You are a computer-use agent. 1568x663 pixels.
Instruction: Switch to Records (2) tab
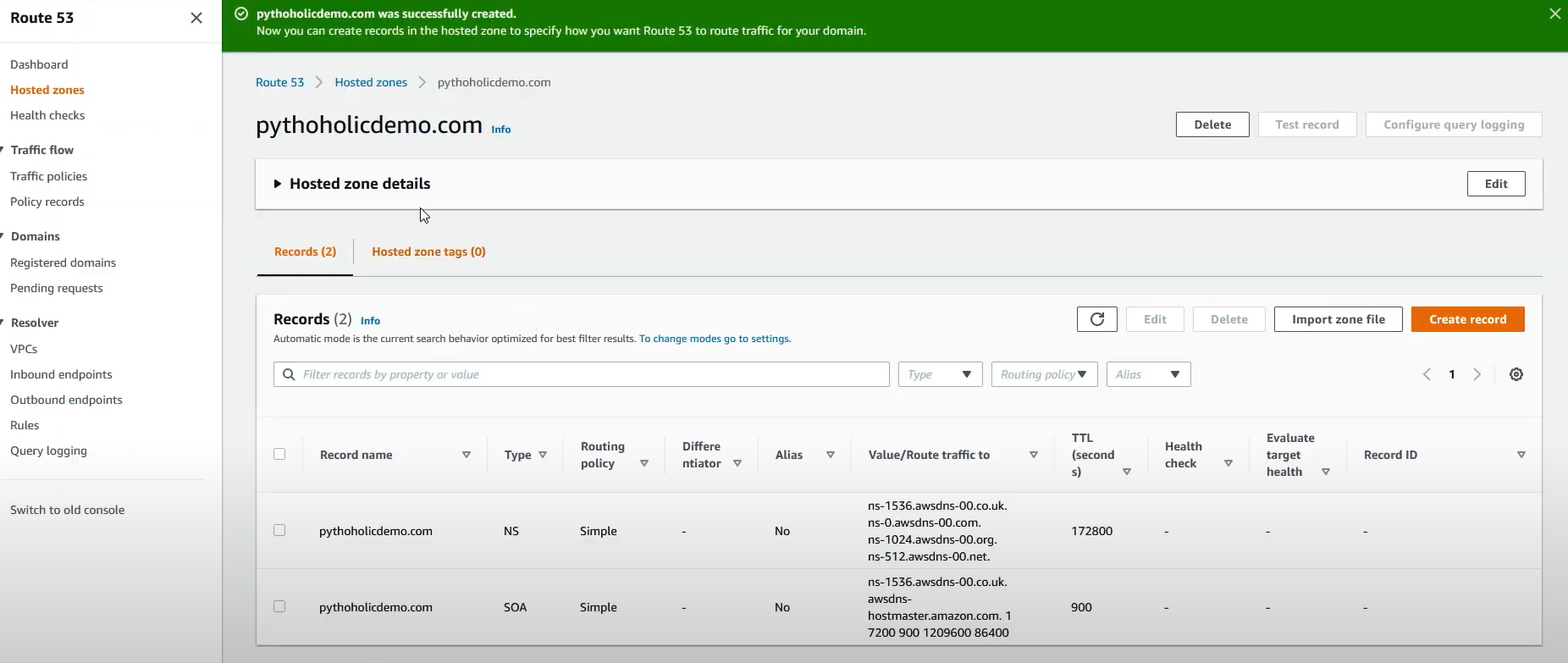pyautogui.click(x=305, y=251)
